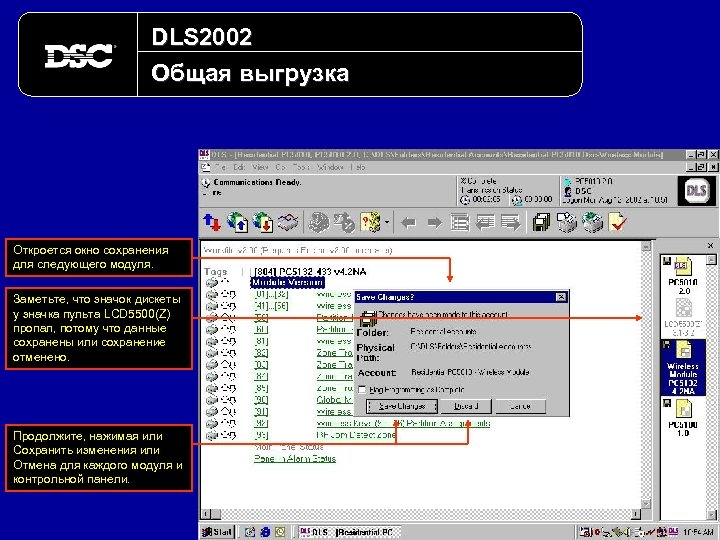Open the [93] section link
Viewport: 720px width, 540px height.
pyautogui.click(x=261, y=435)
